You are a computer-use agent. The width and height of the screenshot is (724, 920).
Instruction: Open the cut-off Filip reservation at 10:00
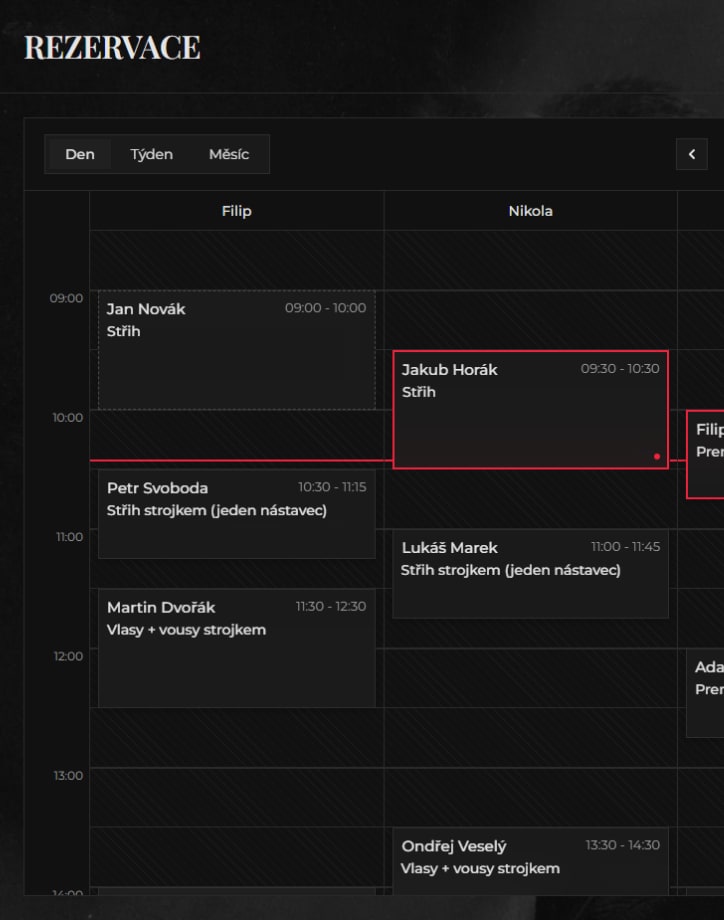[x=706, y=454]
